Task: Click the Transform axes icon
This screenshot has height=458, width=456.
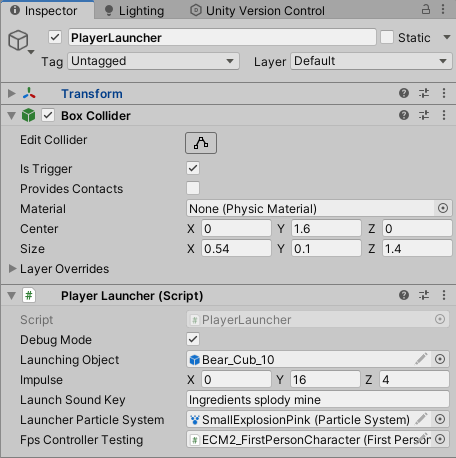Action: click(29, 93)
